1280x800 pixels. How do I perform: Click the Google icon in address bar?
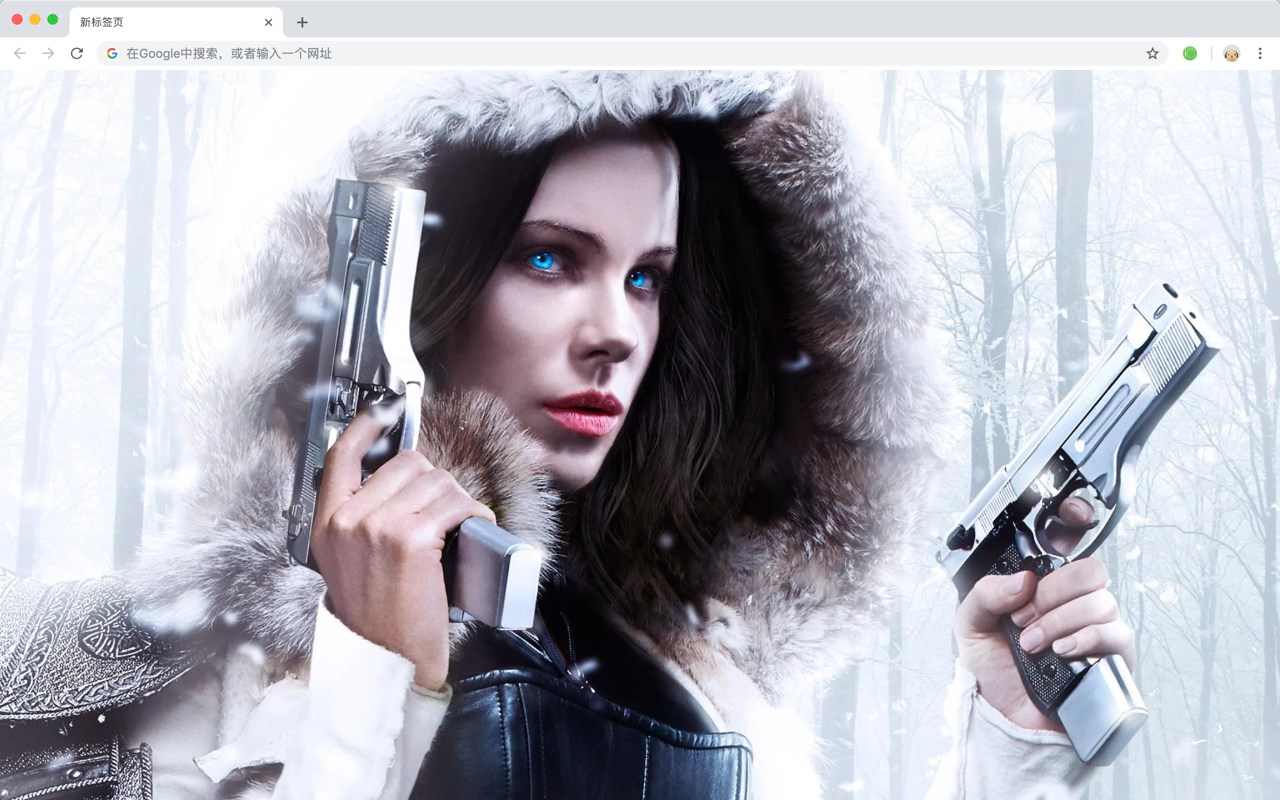[112, 53]
